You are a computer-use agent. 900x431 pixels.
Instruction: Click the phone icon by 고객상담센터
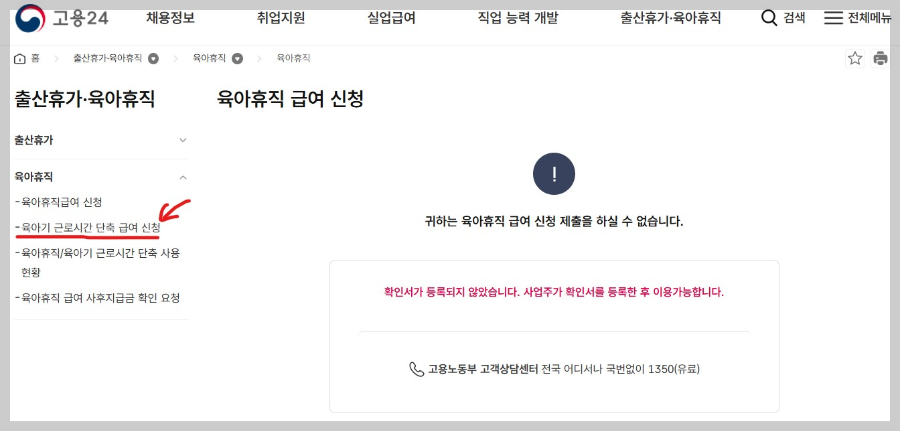pyautogui.click(x=416, y=369)
